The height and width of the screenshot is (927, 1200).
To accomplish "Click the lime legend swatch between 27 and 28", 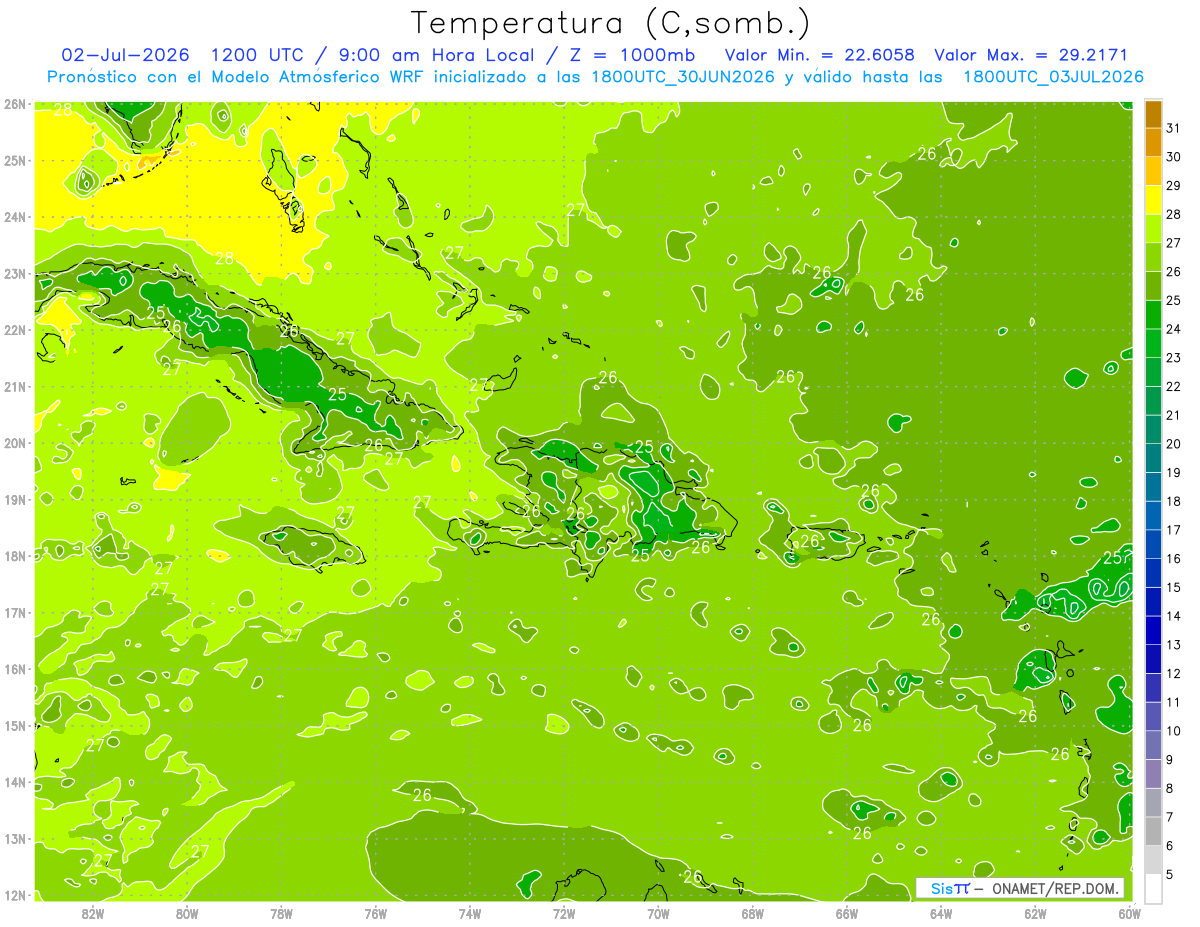I will pos(1153,229).
